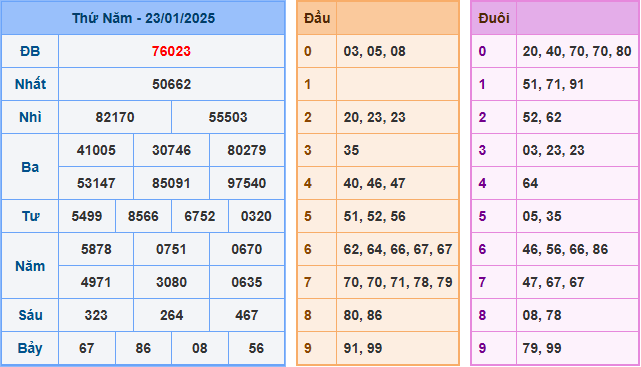Select the Ba prize number 41005
This screenshot has width=641, height=367.
pos(96,150)
